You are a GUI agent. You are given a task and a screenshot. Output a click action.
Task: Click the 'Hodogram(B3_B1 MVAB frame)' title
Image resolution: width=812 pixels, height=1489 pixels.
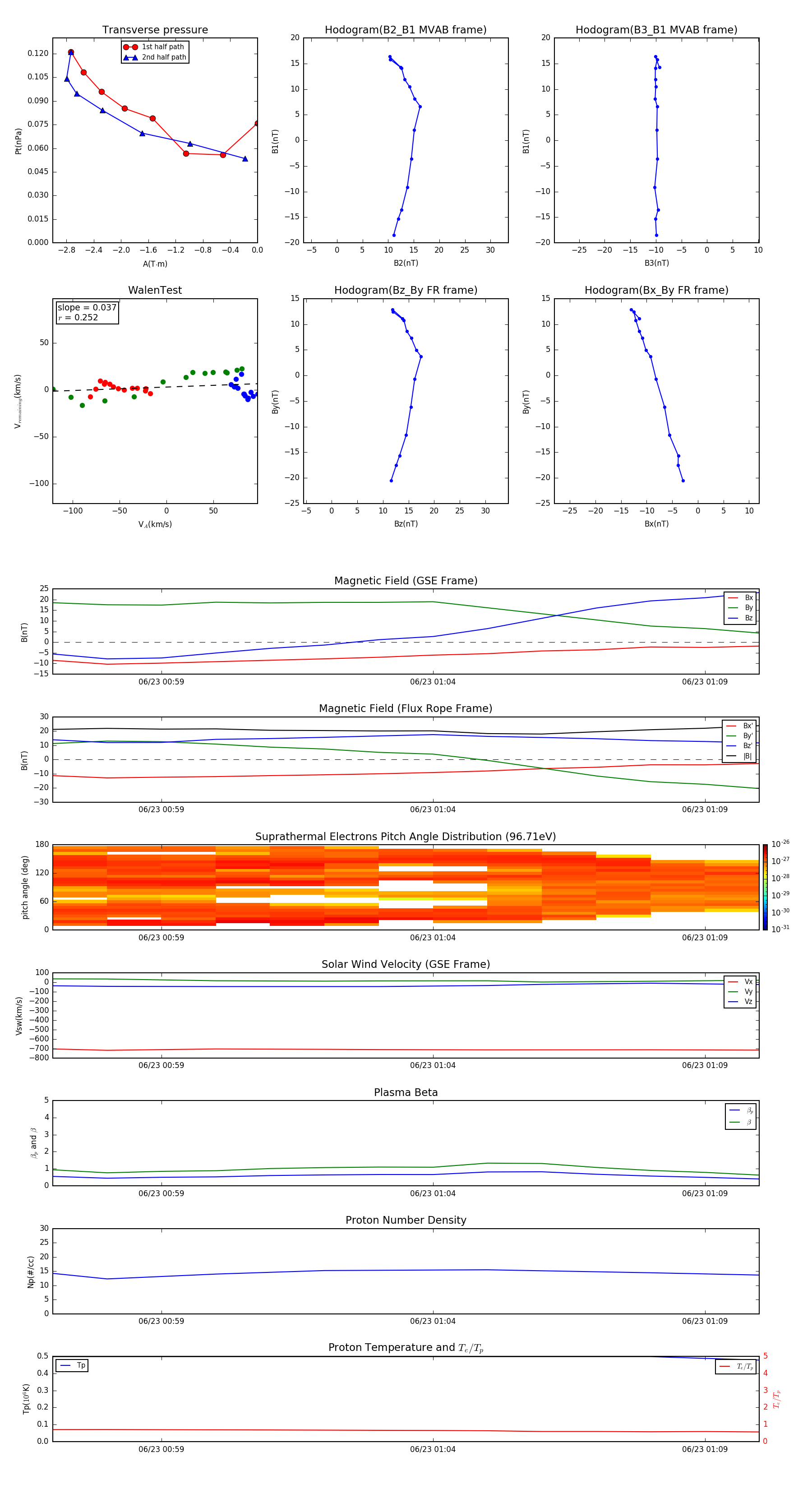click(656, 30)
